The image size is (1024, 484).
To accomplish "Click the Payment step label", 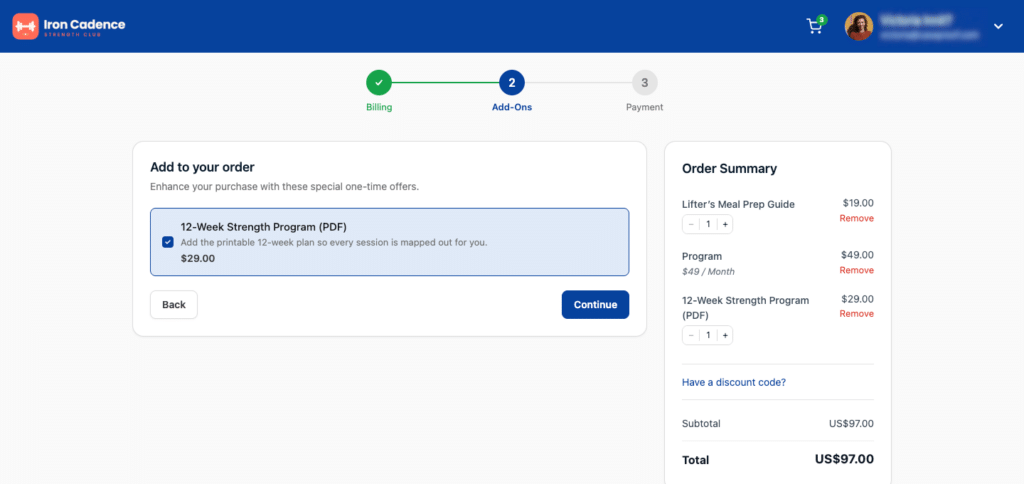I will pyautogui.click(x=645, y=107).
